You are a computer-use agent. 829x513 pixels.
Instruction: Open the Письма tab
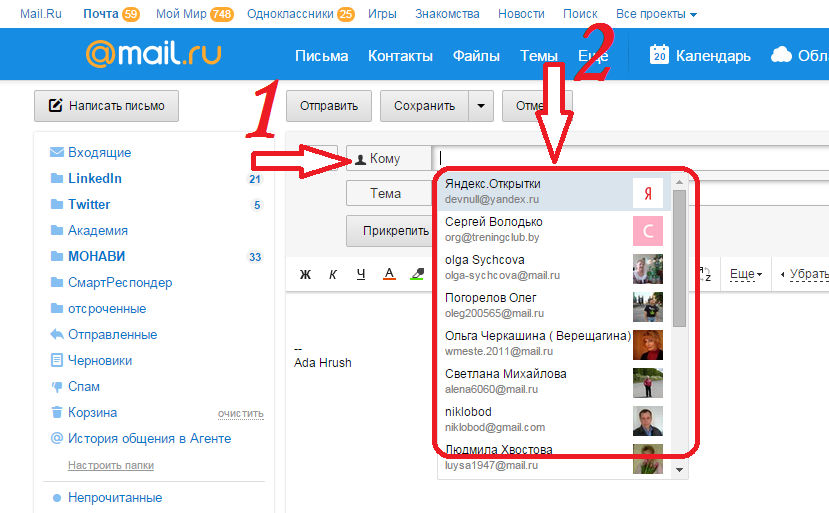(x=321, y=56)
